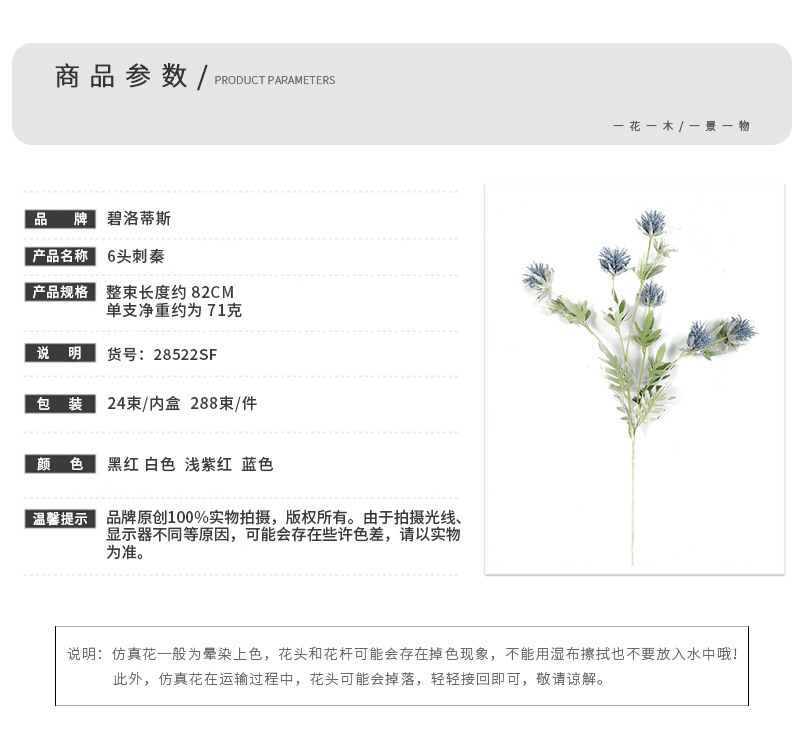Viewport: 800px width, 733px height.
Task: Click the color option 黑红
Action: coord(122,464)
